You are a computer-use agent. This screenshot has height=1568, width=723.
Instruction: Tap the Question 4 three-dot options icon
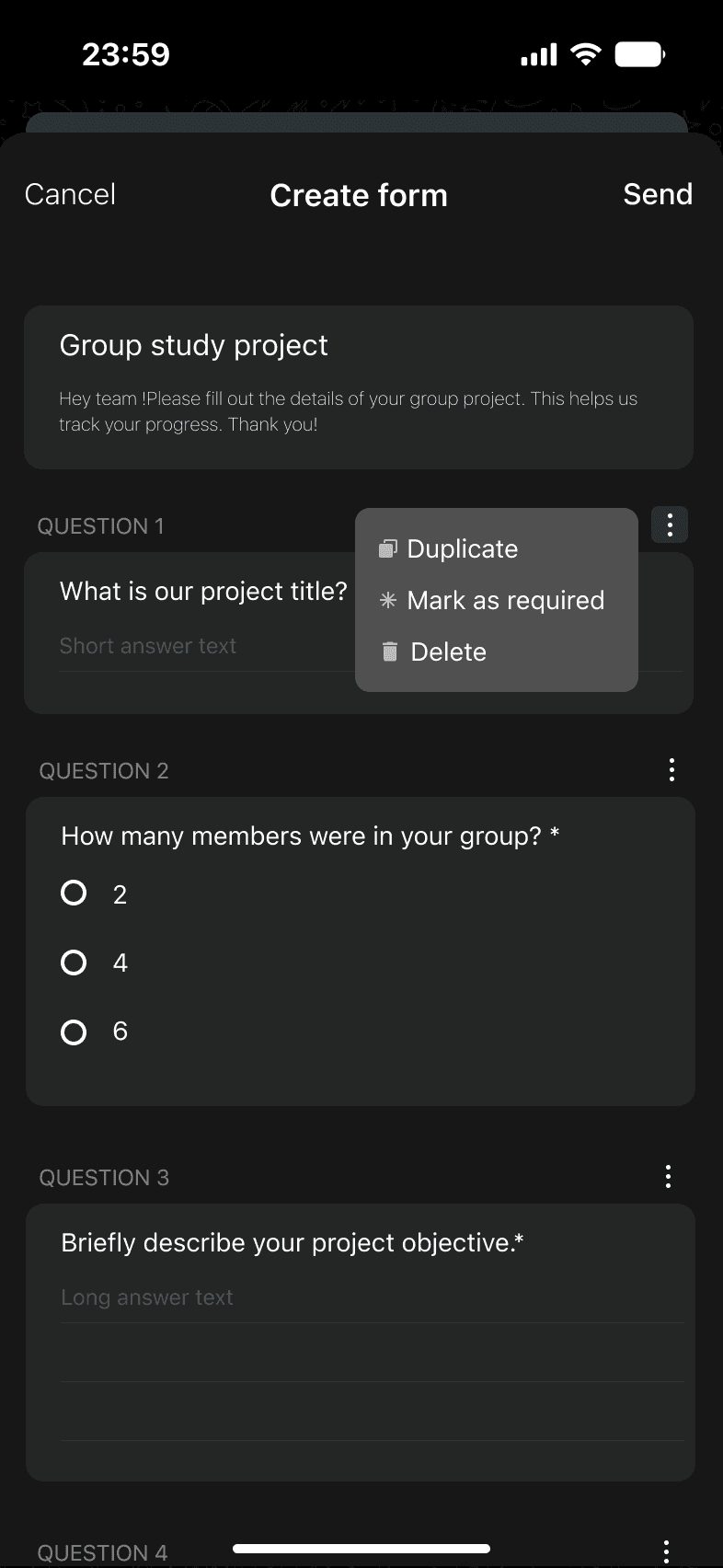pos(666,1551)
